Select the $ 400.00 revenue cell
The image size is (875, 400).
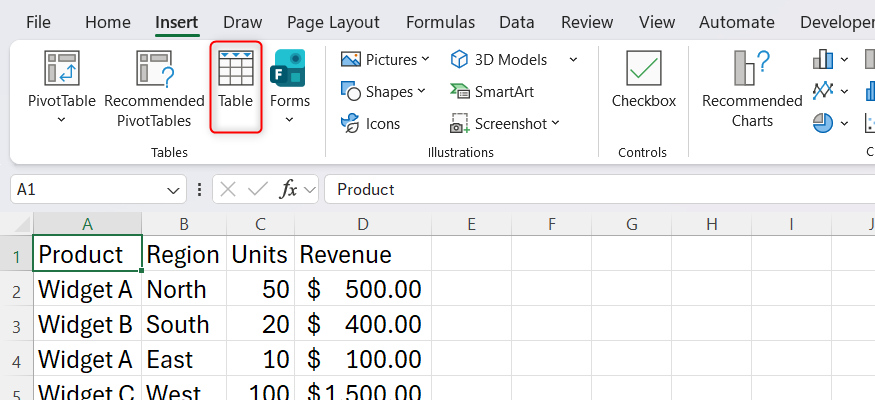363,324
